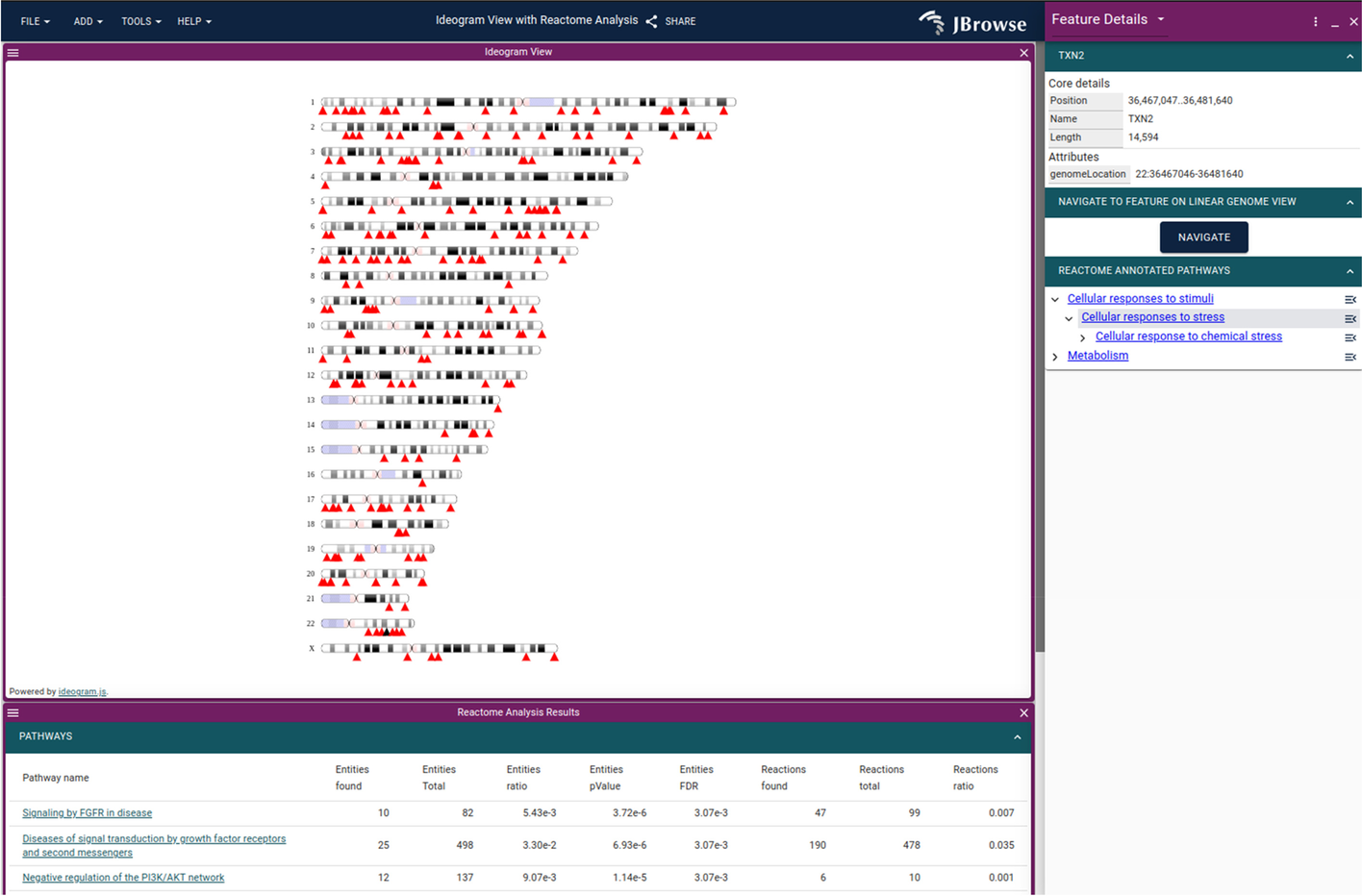The width and height of the screenshot is (1362, 896).
Task: Open Feature Details more options menu
Action: tap(1316, 22)
